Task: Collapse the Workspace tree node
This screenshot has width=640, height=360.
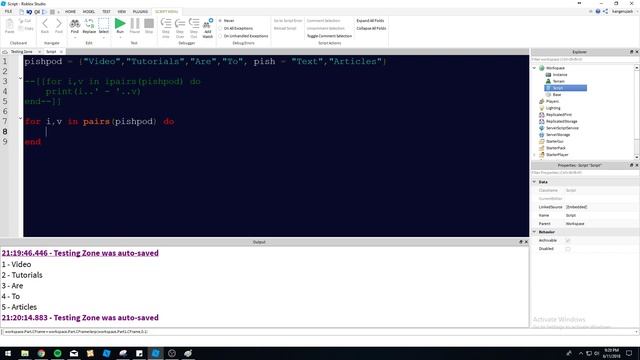Action: [535, 68]
